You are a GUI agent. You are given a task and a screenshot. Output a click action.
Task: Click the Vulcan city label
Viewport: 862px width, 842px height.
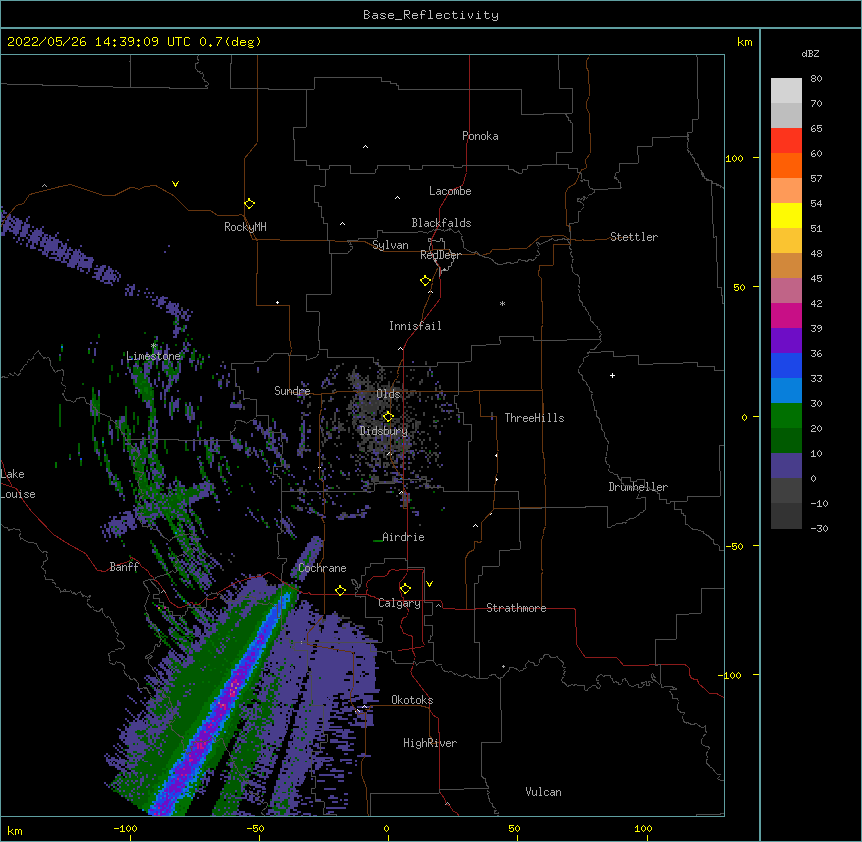[543, 792]
